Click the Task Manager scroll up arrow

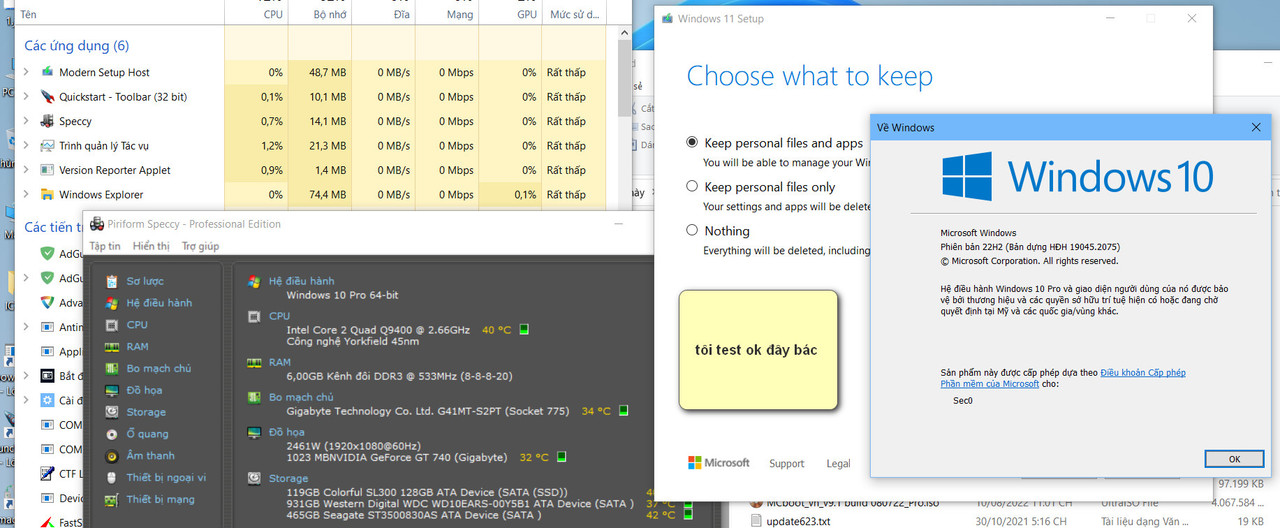pos(625,34)
